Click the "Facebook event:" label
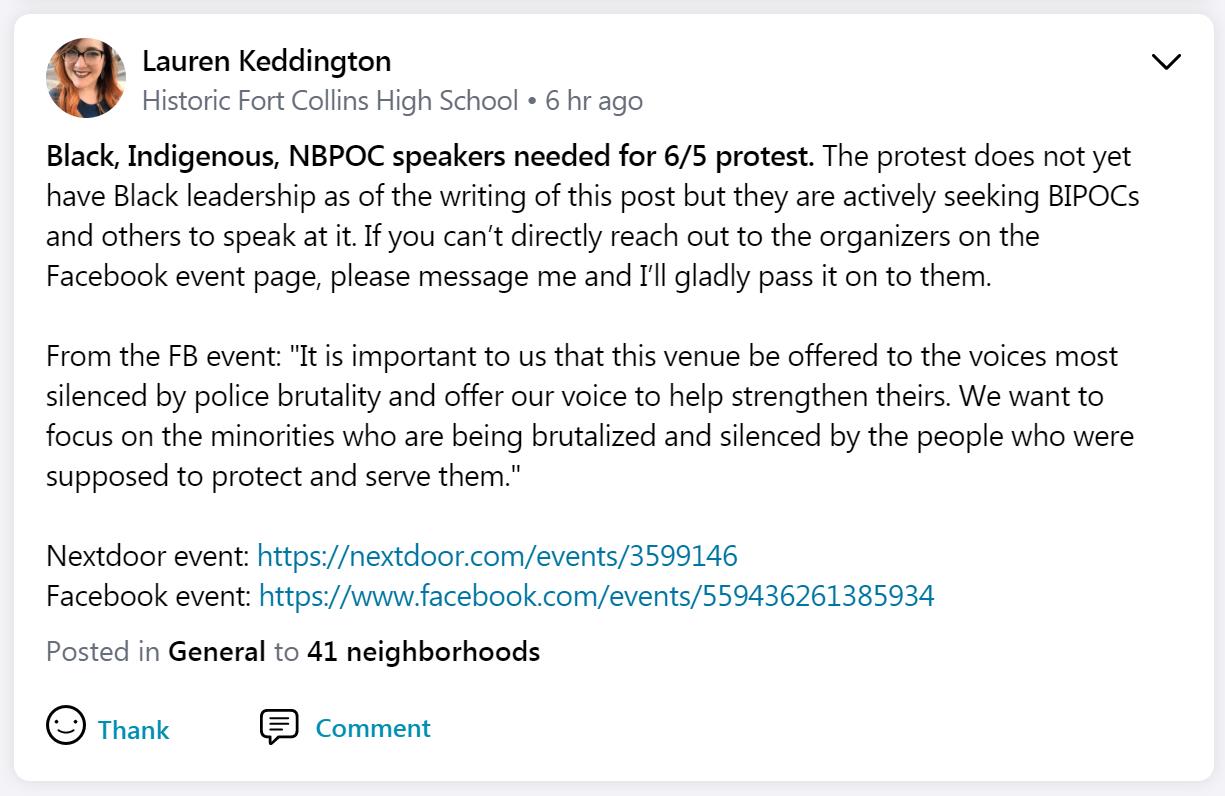Image resolution: width=1225 pixels, height=796 pixels. tap(148, 596)
